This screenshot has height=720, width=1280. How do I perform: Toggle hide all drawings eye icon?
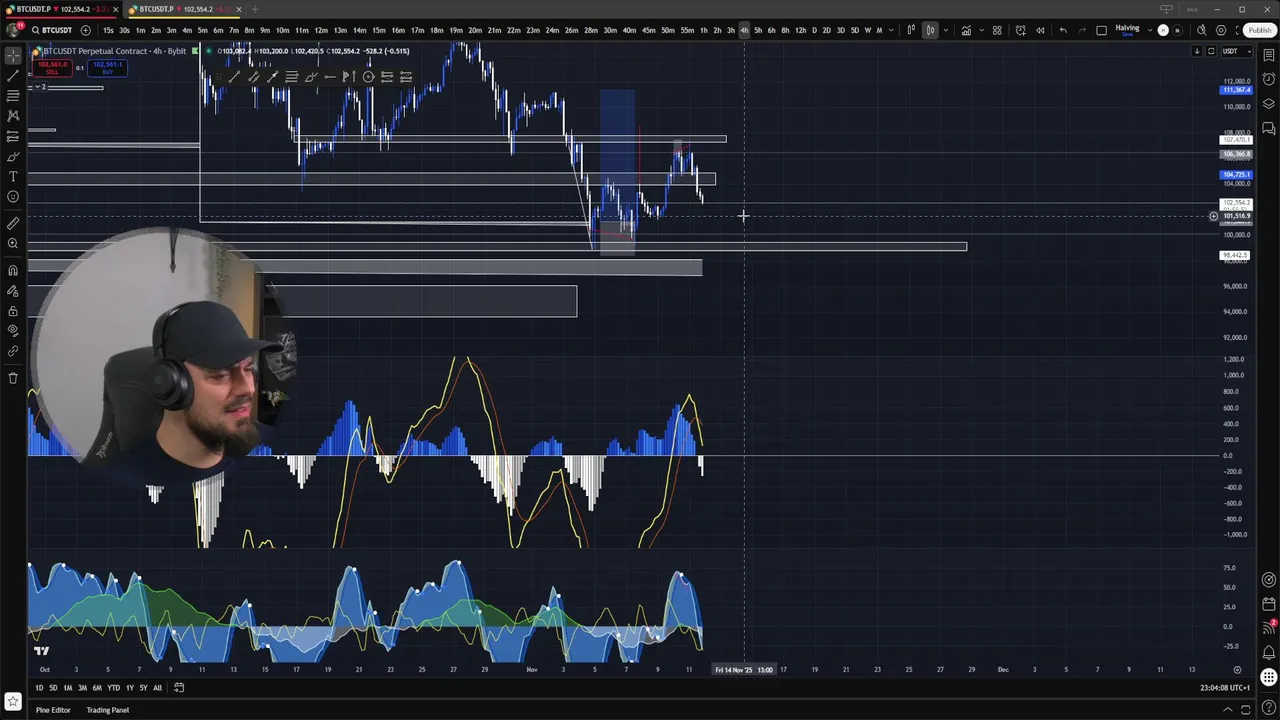tap(13, 331)
